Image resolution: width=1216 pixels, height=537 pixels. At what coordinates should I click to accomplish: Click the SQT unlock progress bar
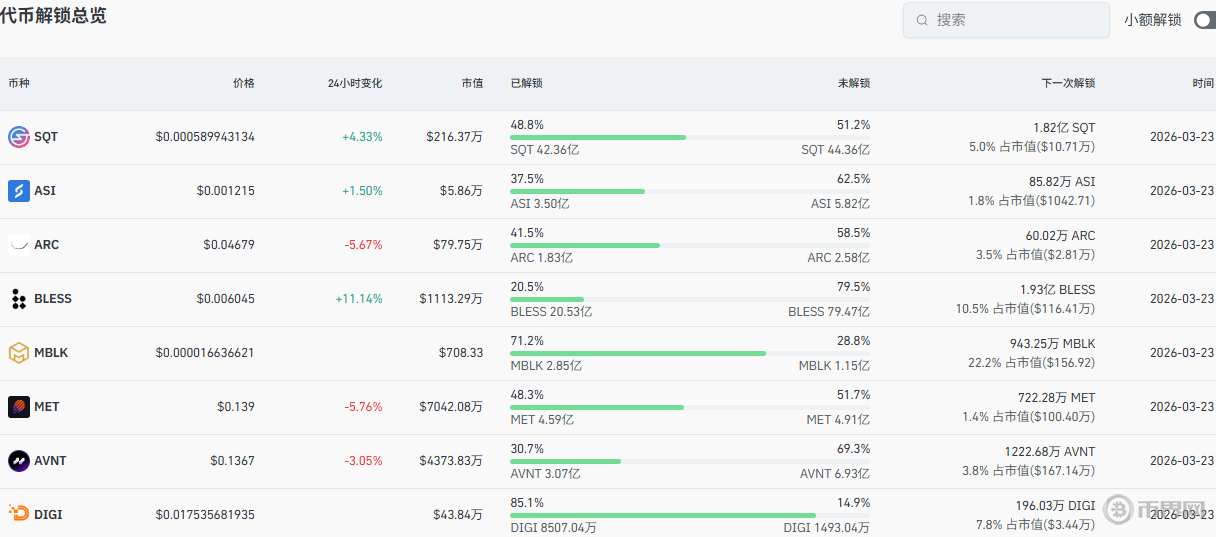(x=690, y=137)
